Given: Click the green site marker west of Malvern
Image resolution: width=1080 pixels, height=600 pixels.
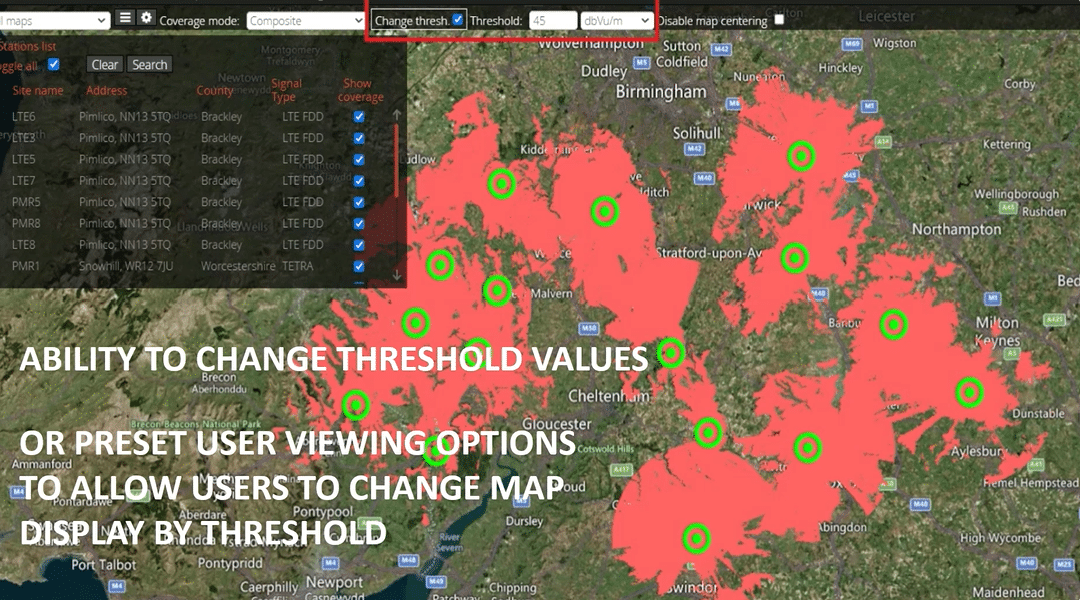Looking at the screenshot, I should click(x=497, y=291).
